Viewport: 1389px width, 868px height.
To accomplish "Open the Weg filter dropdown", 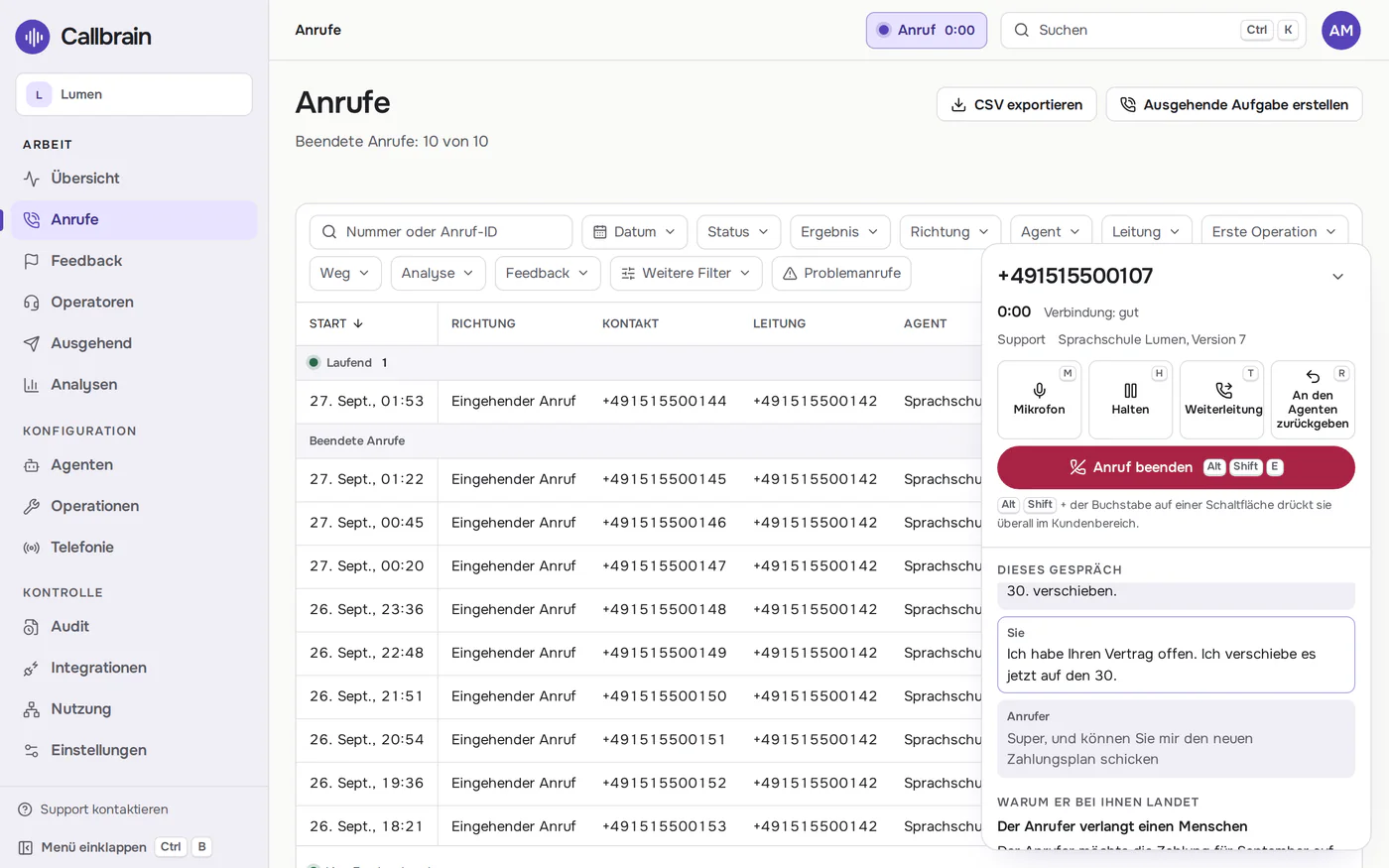I will (345, 274).
